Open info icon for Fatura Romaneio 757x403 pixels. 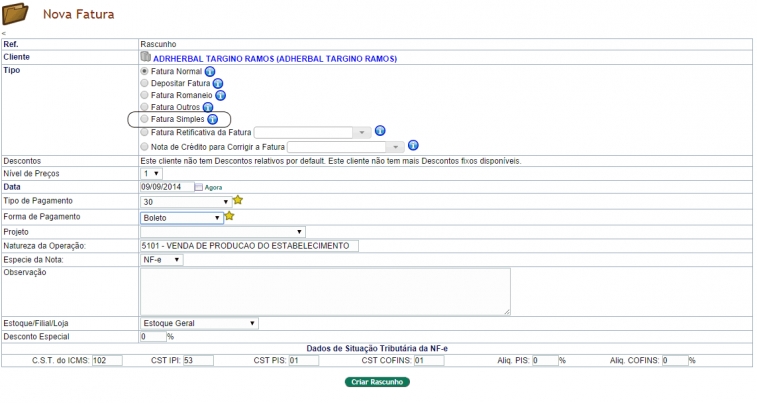pyautogui.click(x=220, y=95)
